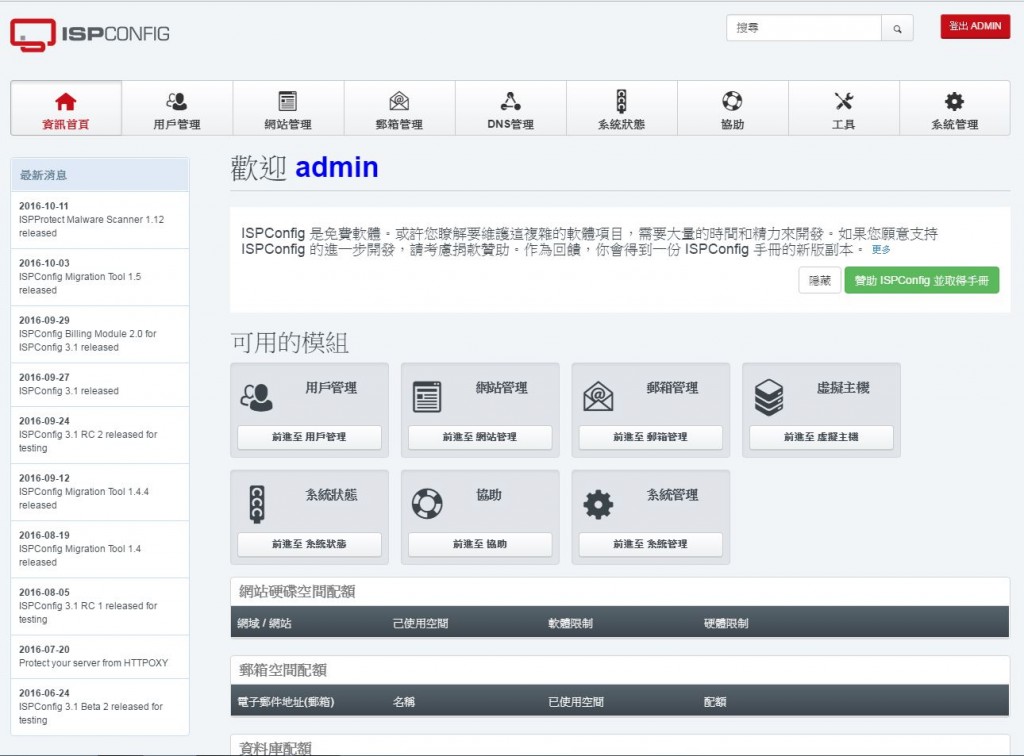The height and width of the screenshot is (756, 1024).
Task: Click 前進至 虛擬主機 button
Action: pos(821,437)
